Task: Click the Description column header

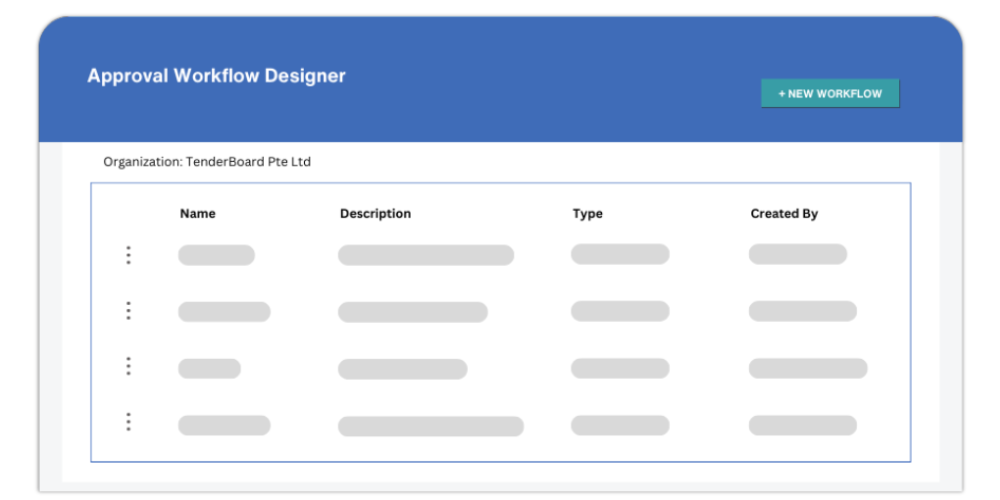Action: click(375, 214)
